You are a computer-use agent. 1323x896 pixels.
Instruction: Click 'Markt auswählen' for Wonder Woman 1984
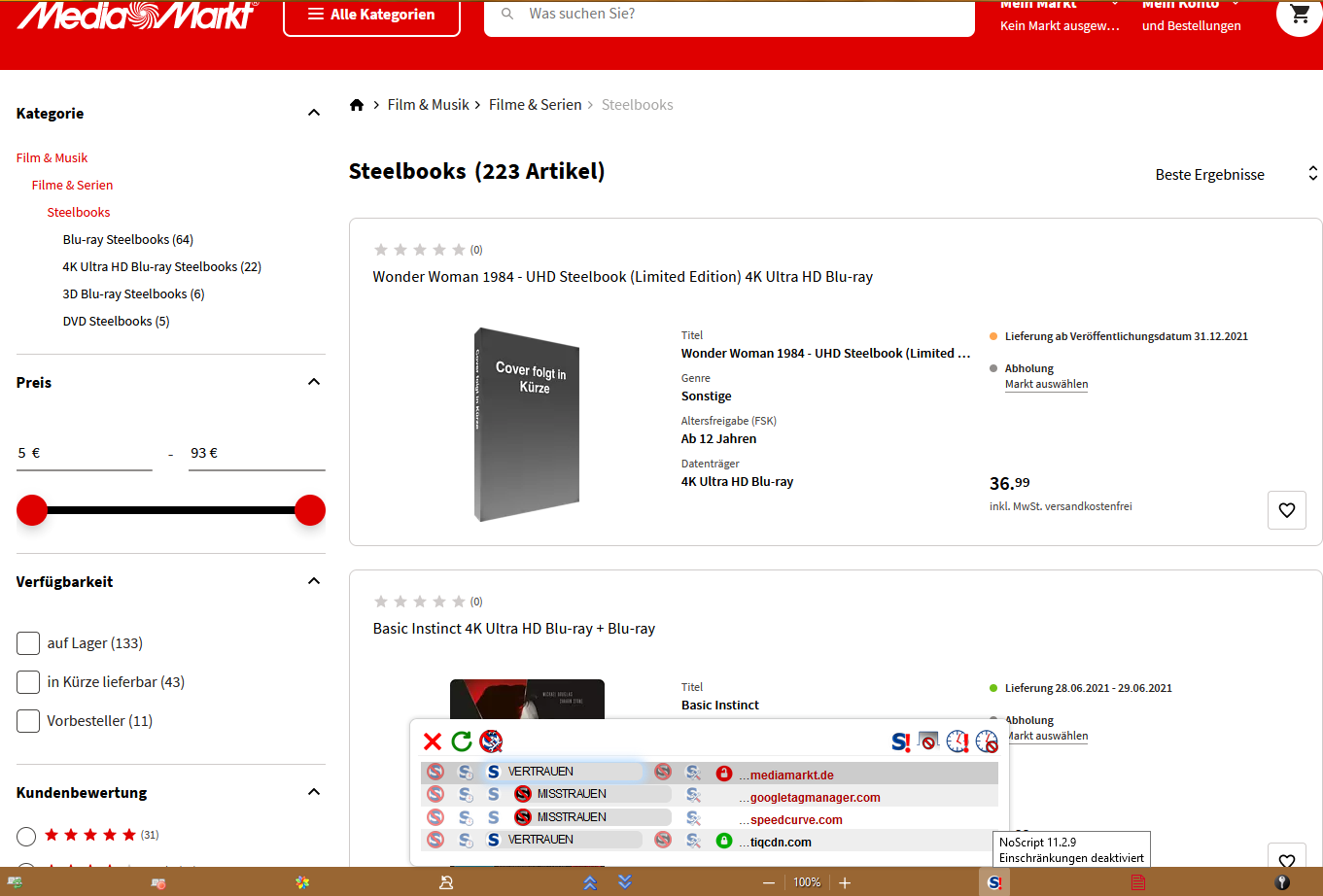(x=1046, y=384)
